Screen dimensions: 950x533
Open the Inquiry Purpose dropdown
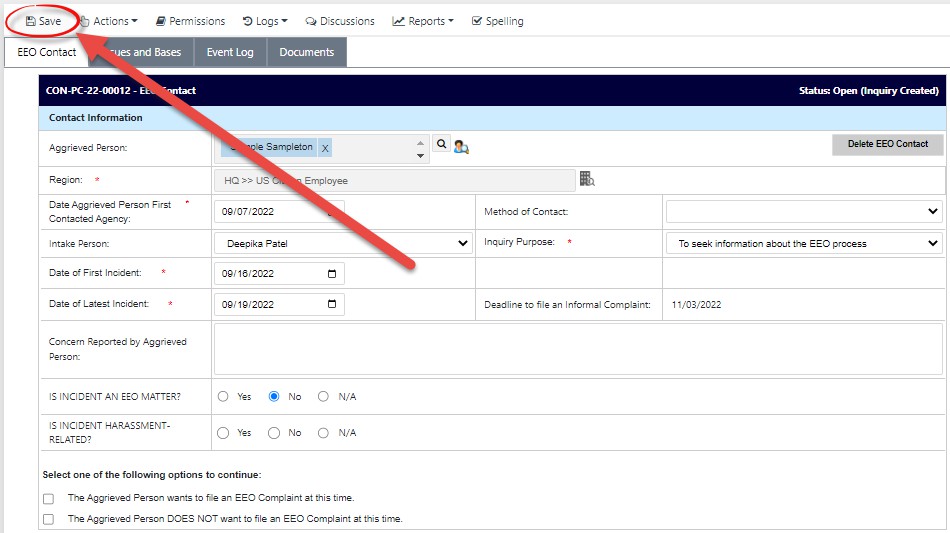pos(804,243)
